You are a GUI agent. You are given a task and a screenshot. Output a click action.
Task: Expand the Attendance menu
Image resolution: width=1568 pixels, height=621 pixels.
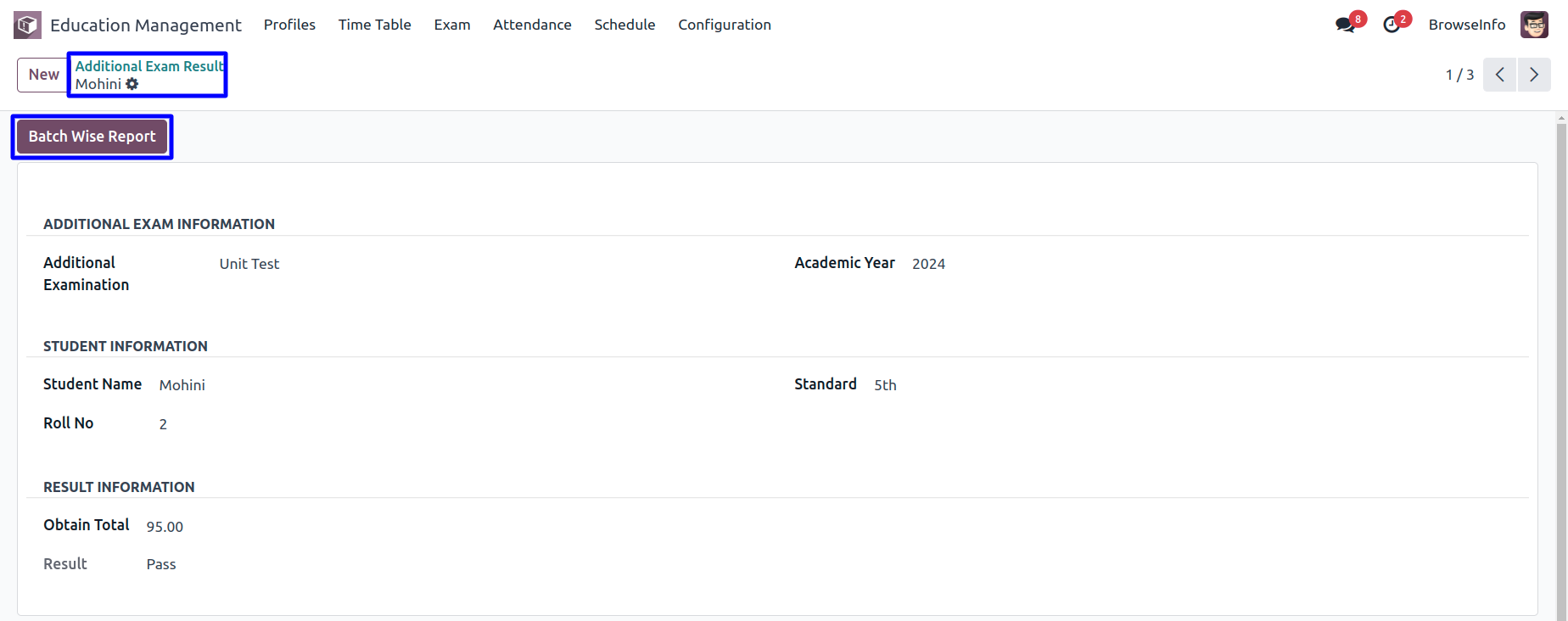[532, 25]
